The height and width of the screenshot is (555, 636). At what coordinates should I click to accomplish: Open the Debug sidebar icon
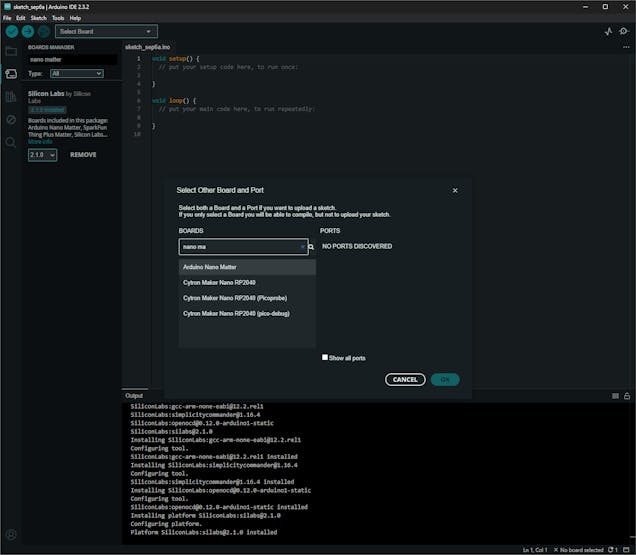[11, 119]
